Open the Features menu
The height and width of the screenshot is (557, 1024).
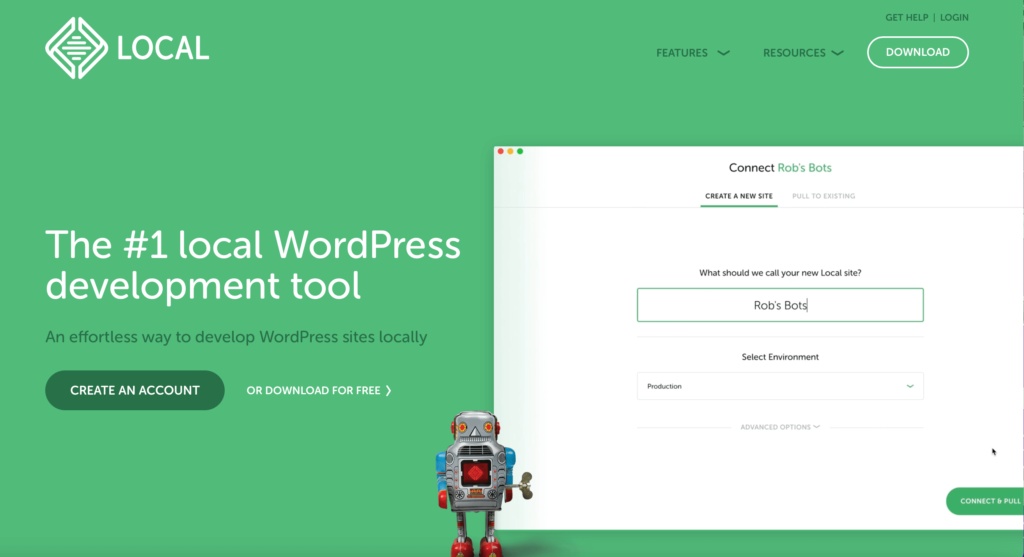[x=682, y=53]
